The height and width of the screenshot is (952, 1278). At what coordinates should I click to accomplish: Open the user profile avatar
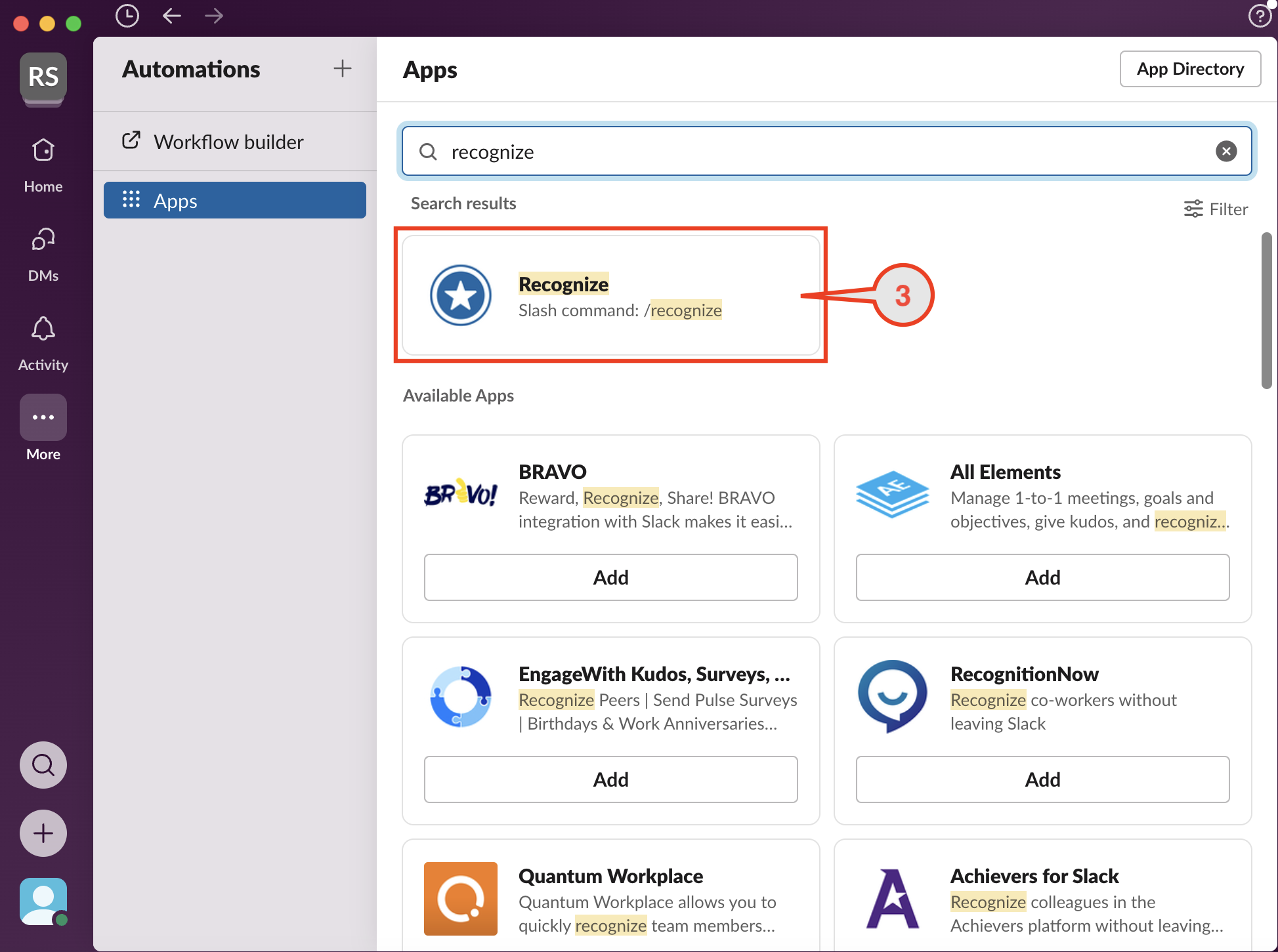[43, 901]
